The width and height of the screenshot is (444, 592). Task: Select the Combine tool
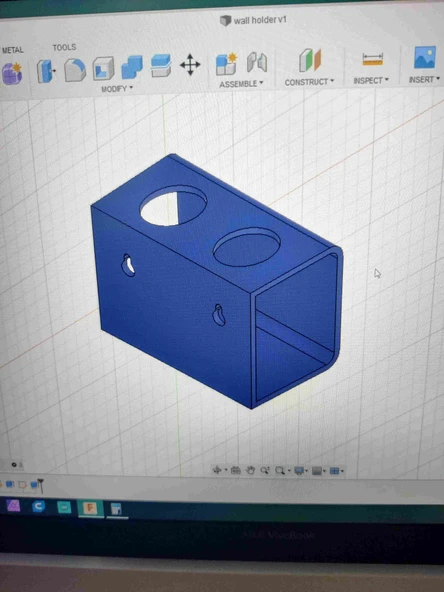(132, 68)
